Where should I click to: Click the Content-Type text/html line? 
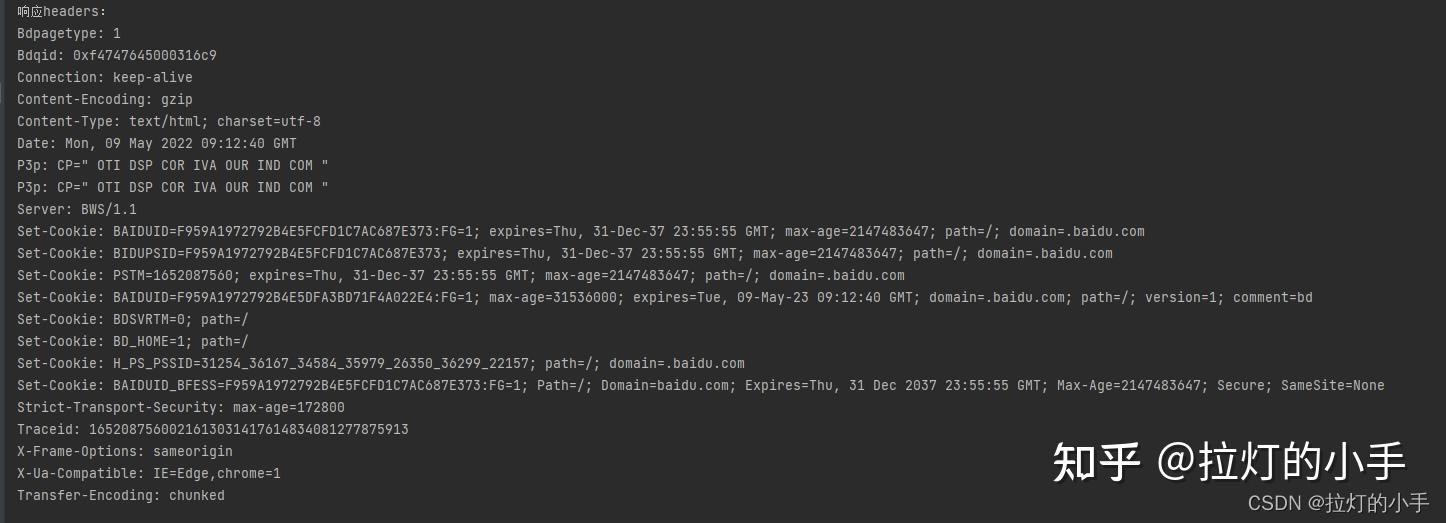pos(169,122)
